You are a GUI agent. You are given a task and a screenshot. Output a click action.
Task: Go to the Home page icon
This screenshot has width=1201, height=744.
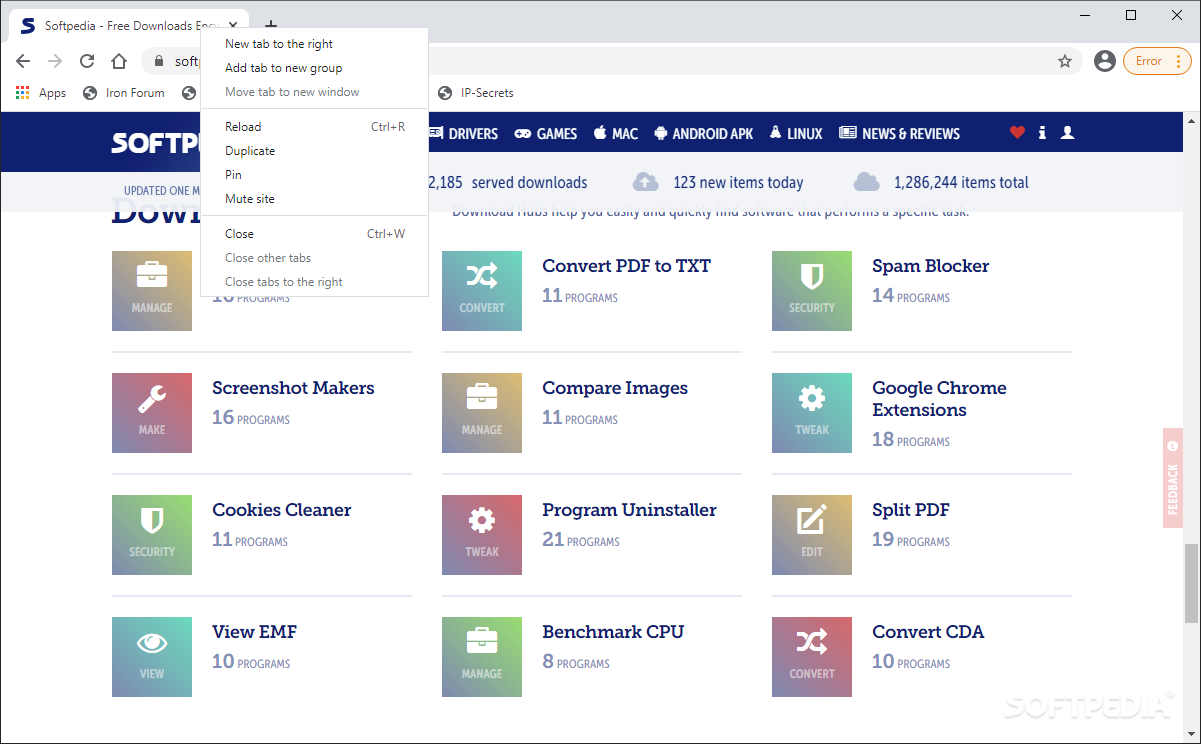tap(119, 61)
